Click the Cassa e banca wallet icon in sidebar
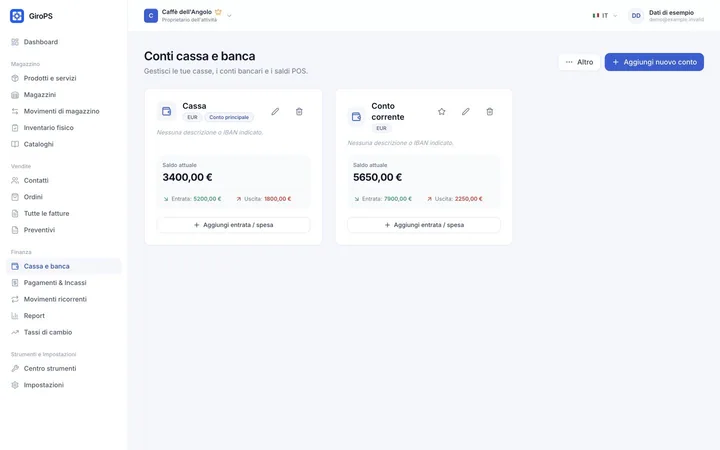 pyautogui.click(x=15, y=266)
